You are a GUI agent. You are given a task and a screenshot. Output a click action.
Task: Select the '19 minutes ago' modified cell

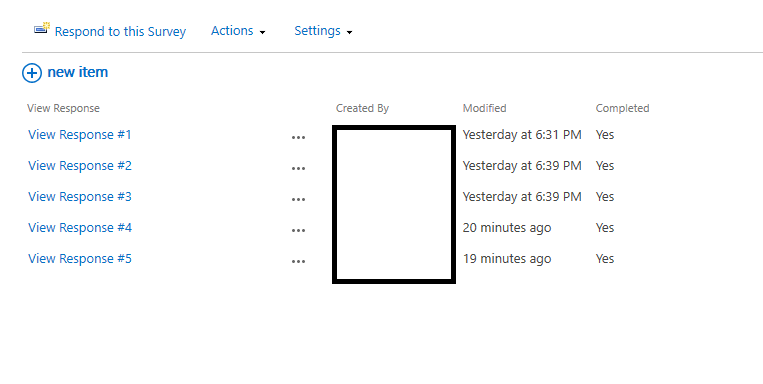click(507, 258)
